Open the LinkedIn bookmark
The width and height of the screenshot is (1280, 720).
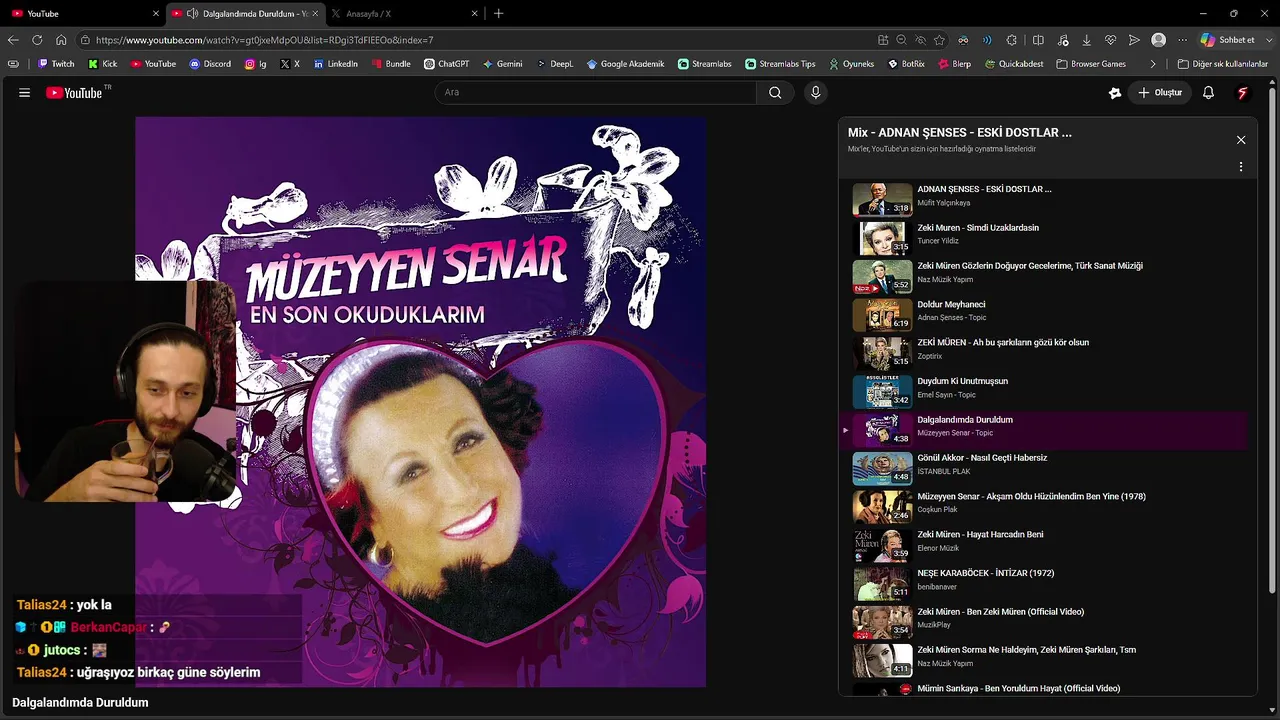[x=335, y=64]
